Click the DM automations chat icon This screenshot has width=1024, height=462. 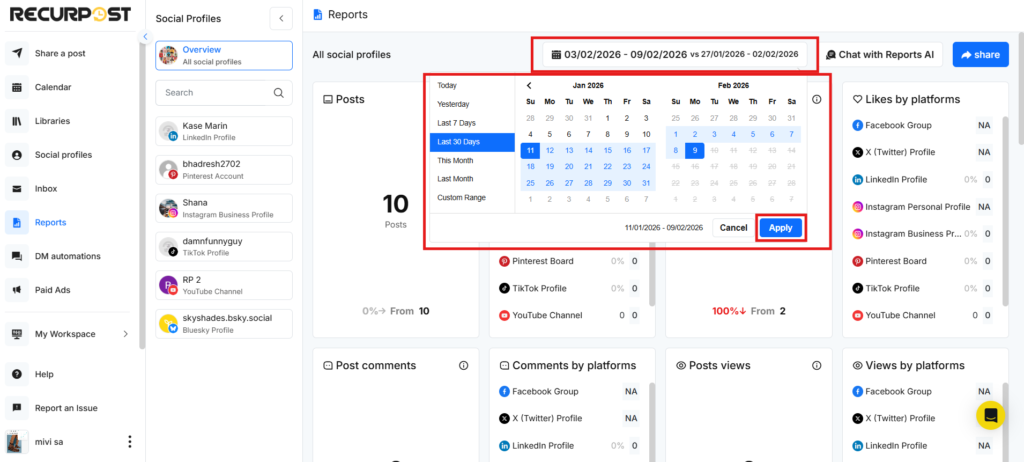[17, 256]
